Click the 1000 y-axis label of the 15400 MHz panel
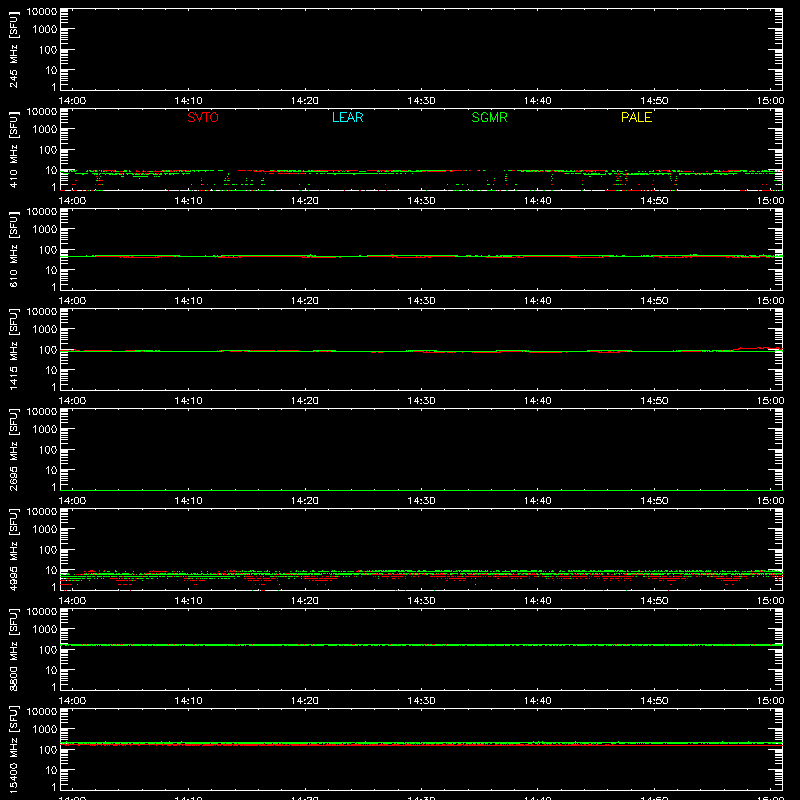The image size is (800, 800). (x=45, y=730)
